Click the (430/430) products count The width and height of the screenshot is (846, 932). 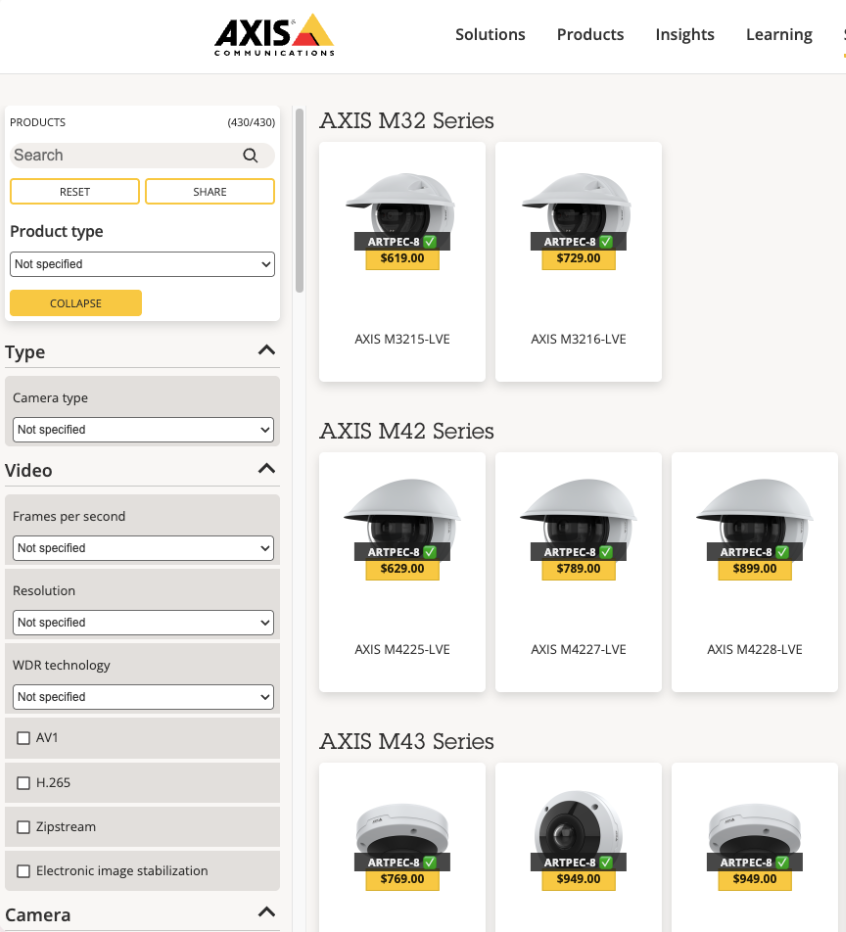(x=251, y=122)
